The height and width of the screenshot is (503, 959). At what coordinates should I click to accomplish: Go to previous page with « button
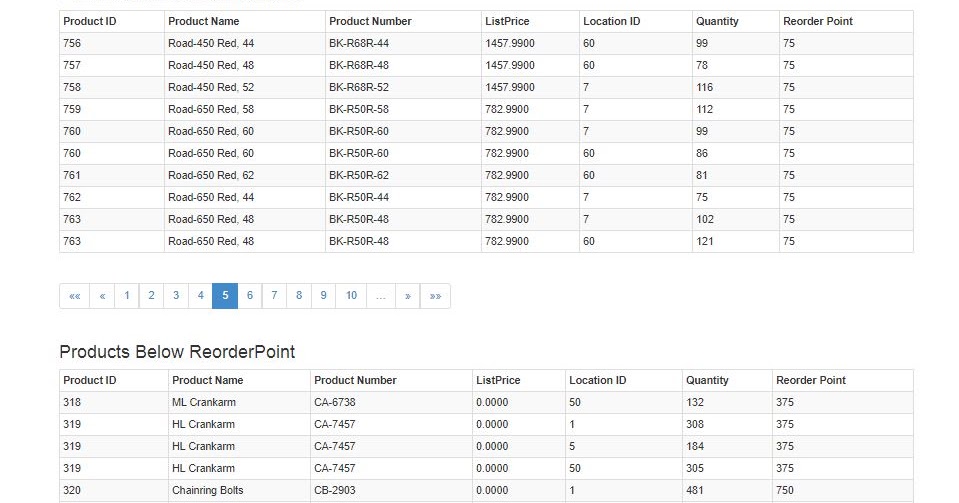(x=102, y=296)
